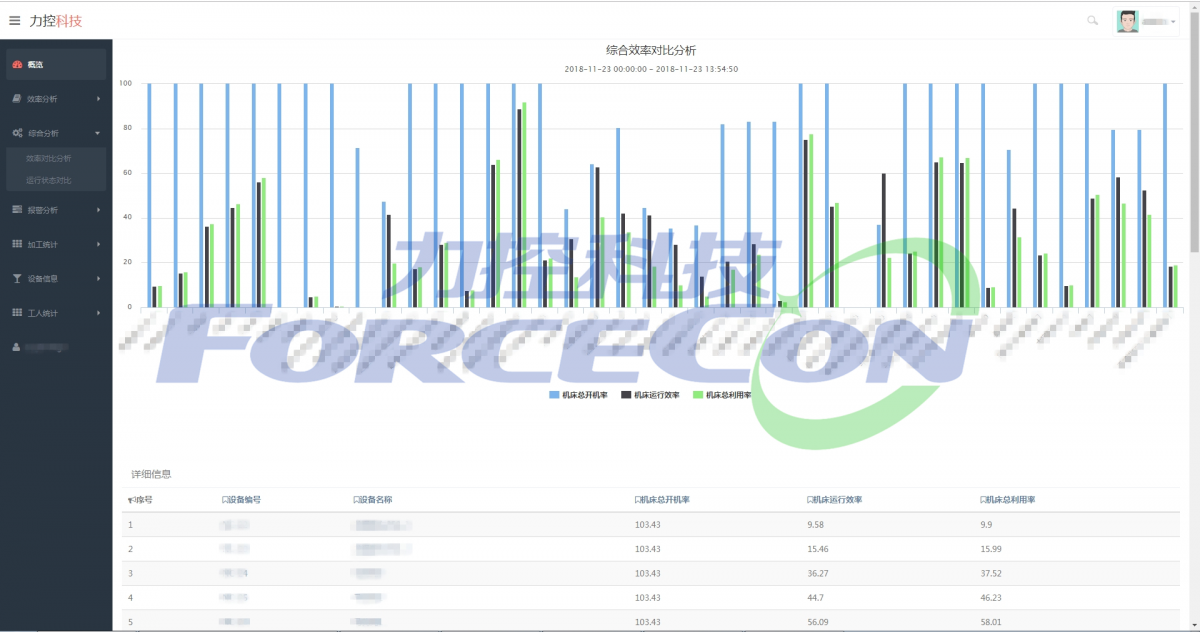The width and height of the screenshot is (1200, 632).
Task: Toggle 机床运行效率 series in chart legend
Action: (x=651, y=395)
